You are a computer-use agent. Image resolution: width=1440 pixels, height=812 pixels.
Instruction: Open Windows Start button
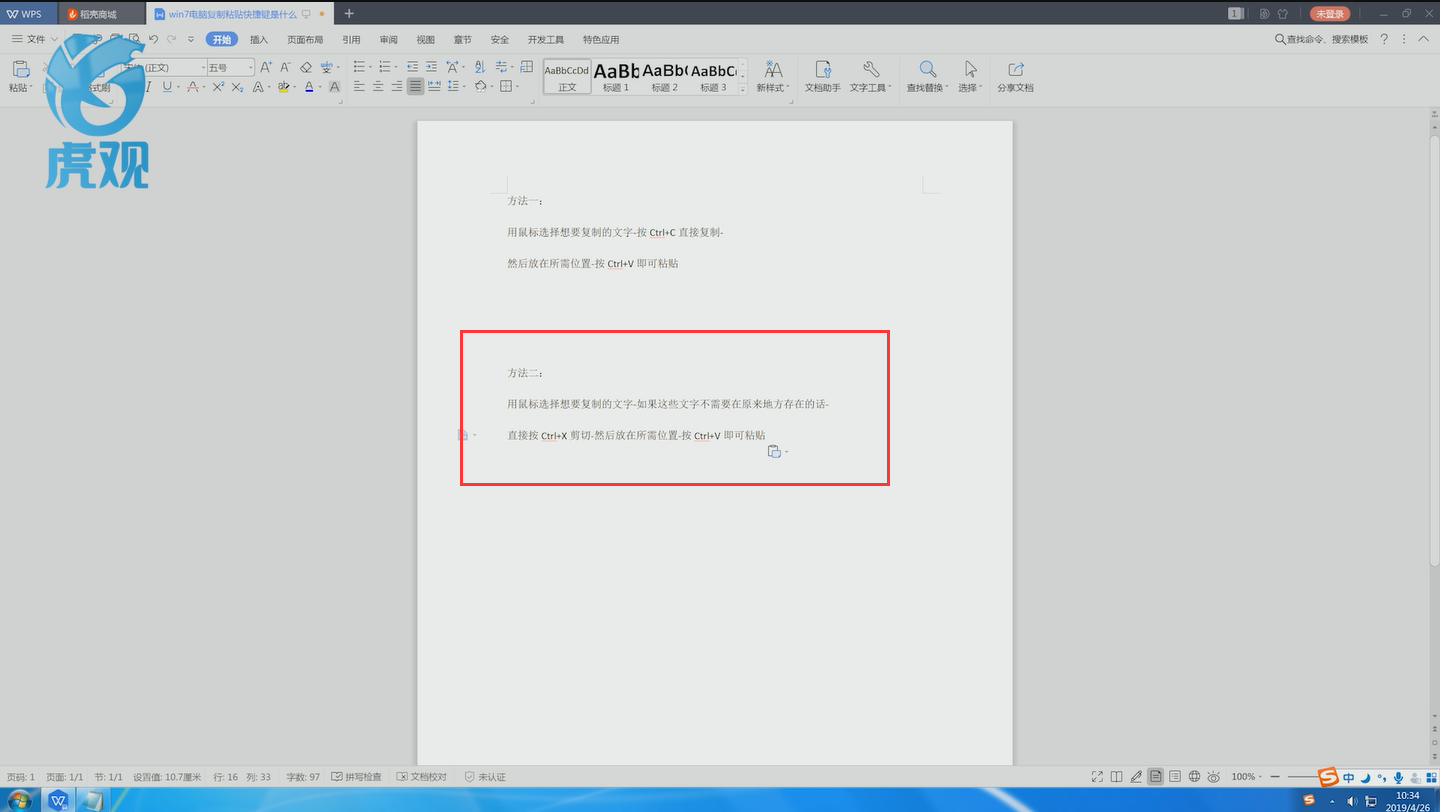click(x=19, y=800)
